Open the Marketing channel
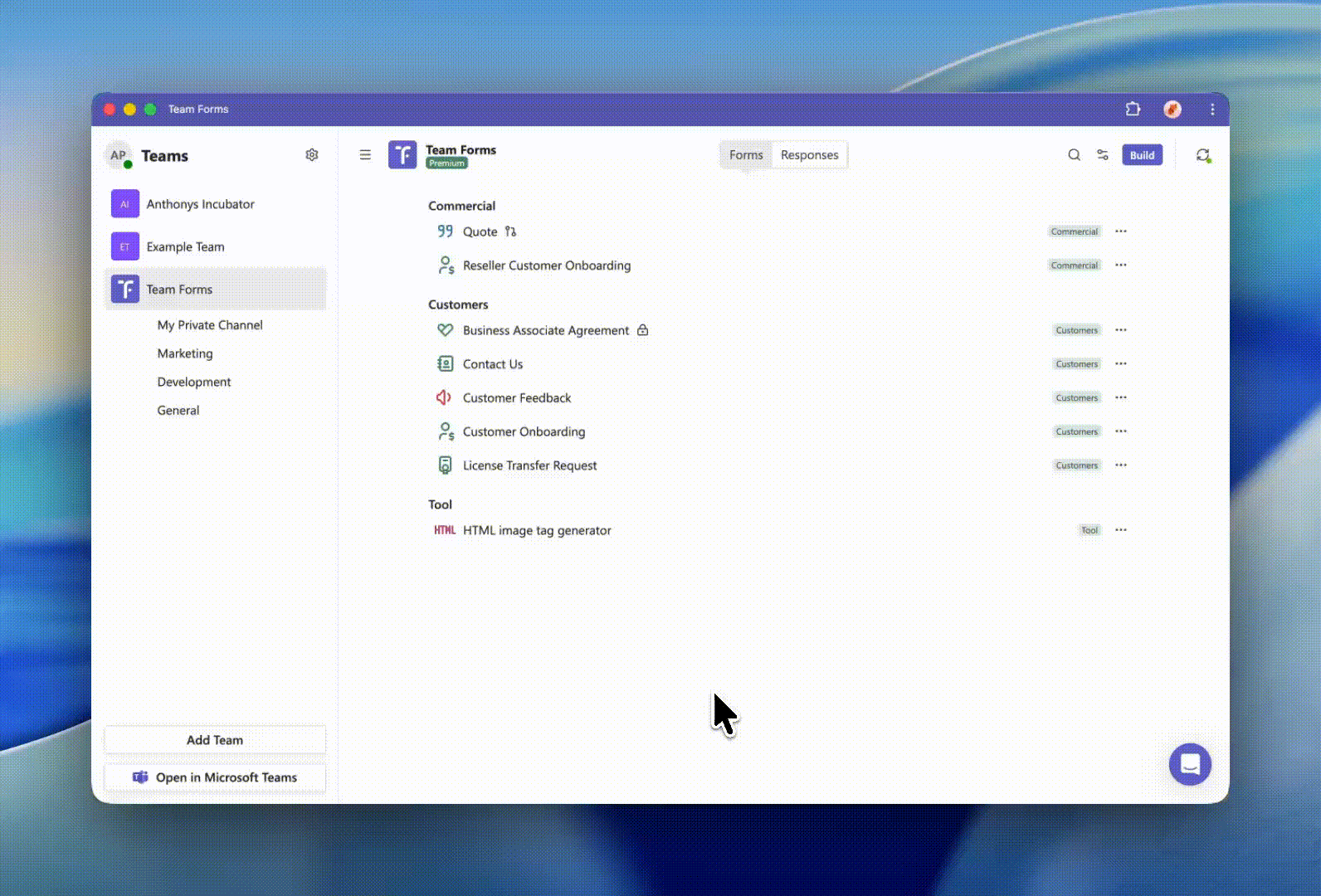The image size is (1321, 896). [185, 353]
